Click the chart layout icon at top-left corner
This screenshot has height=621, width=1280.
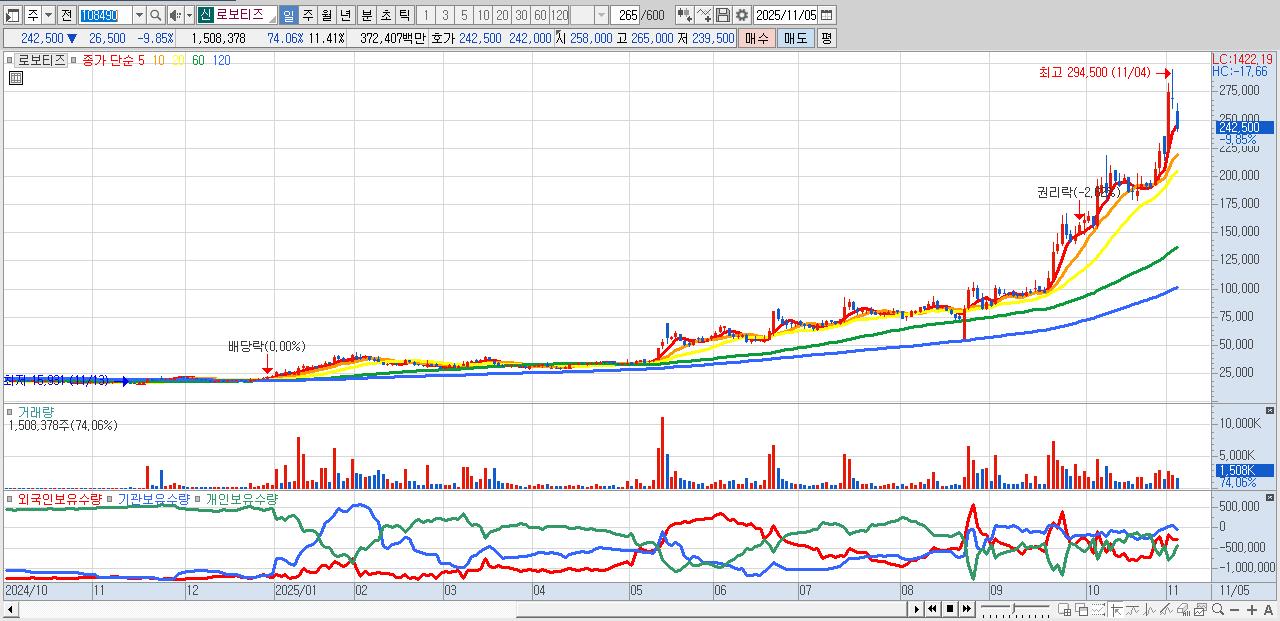13,15
